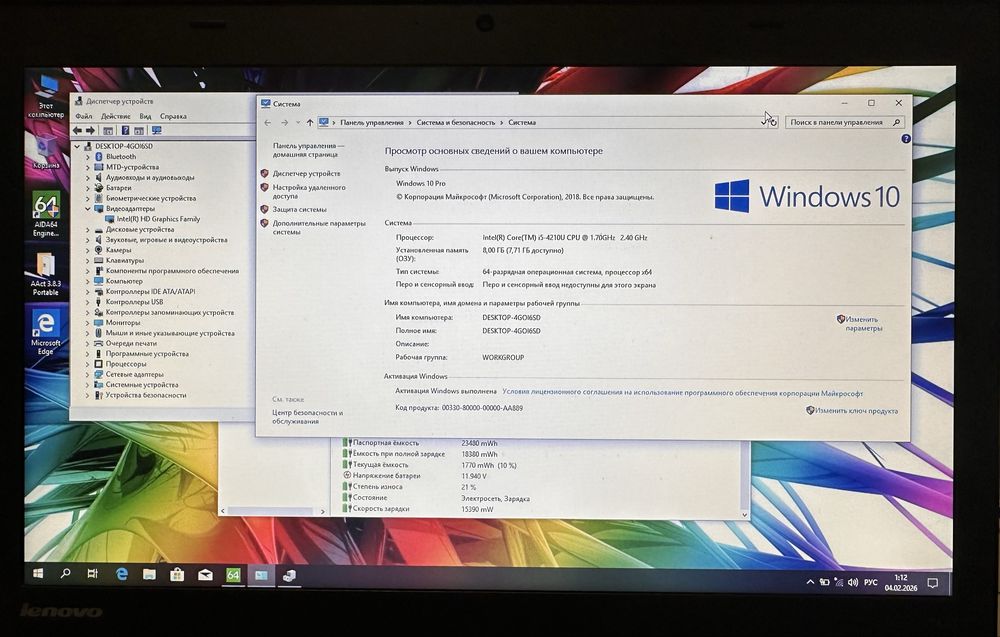
Task: Open the AAct 3.8.3 Portable shortcut
Action: coord(46,273)
